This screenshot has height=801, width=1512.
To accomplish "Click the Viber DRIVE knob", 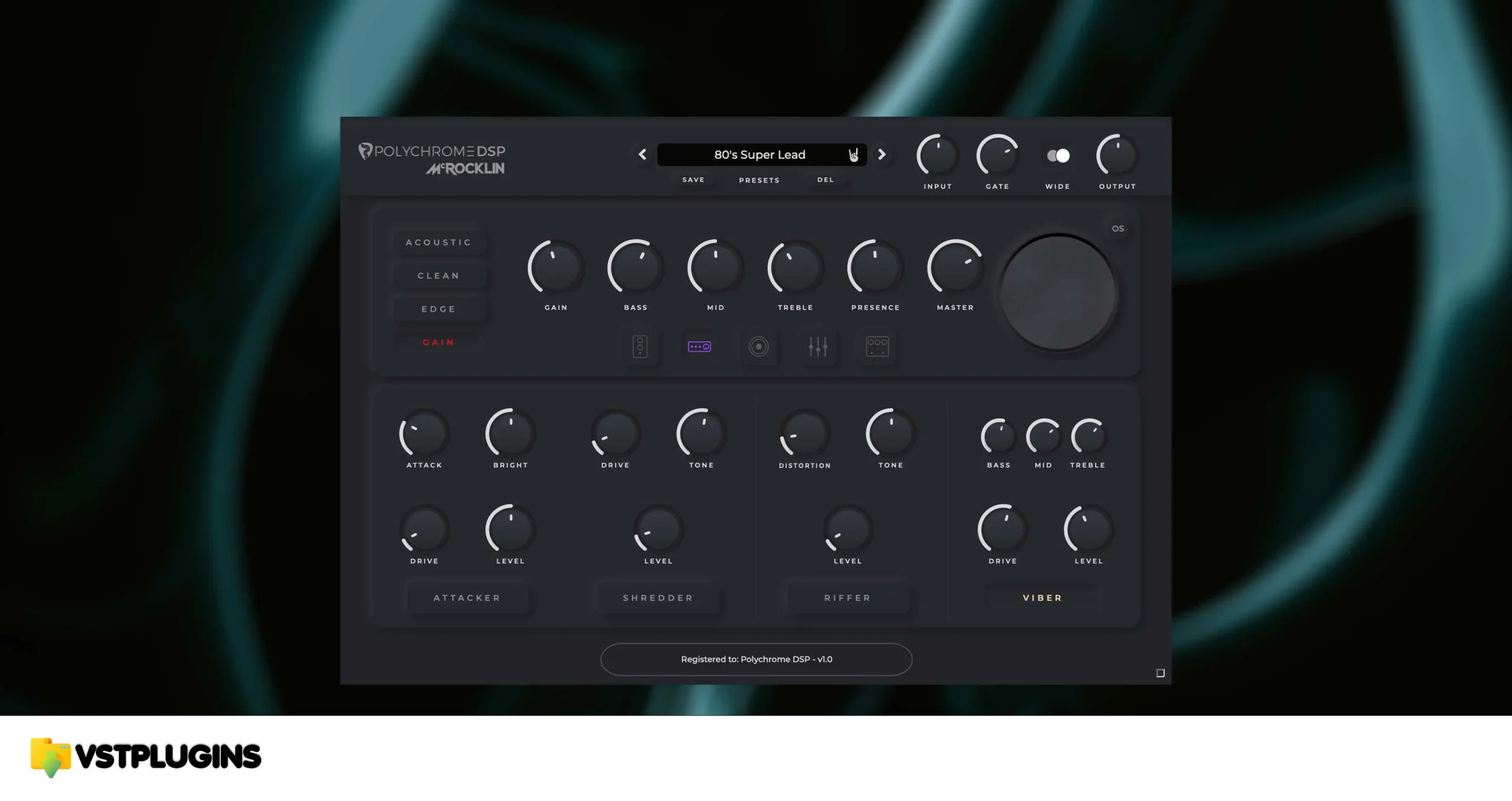I will pos(1002,529).
